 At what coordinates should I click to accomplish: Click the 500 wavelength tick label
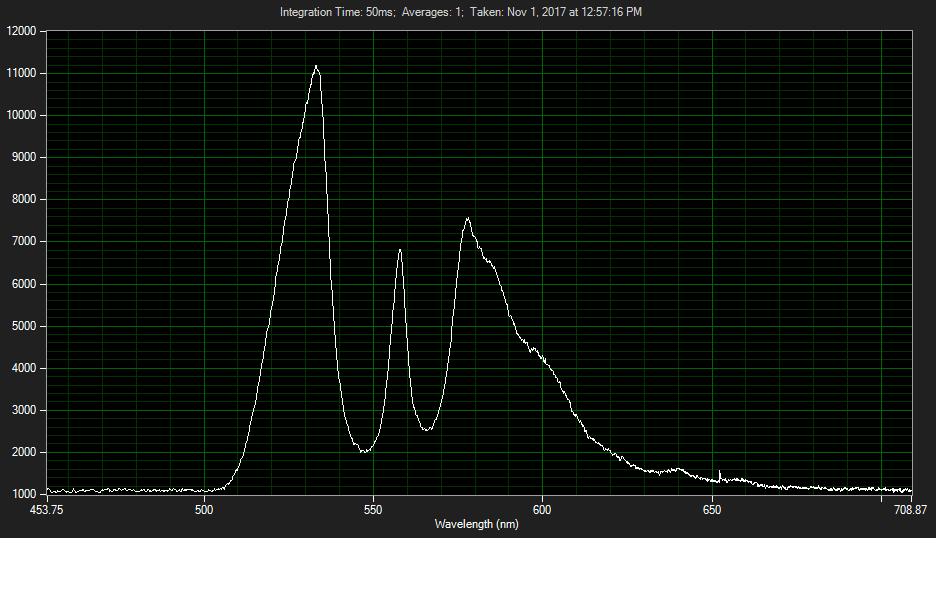coord(204,510)
